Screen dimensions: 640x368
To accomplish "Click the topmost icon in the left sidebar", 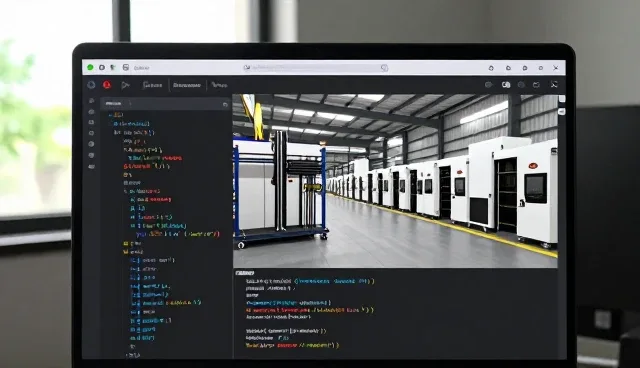I will (91, 100).
